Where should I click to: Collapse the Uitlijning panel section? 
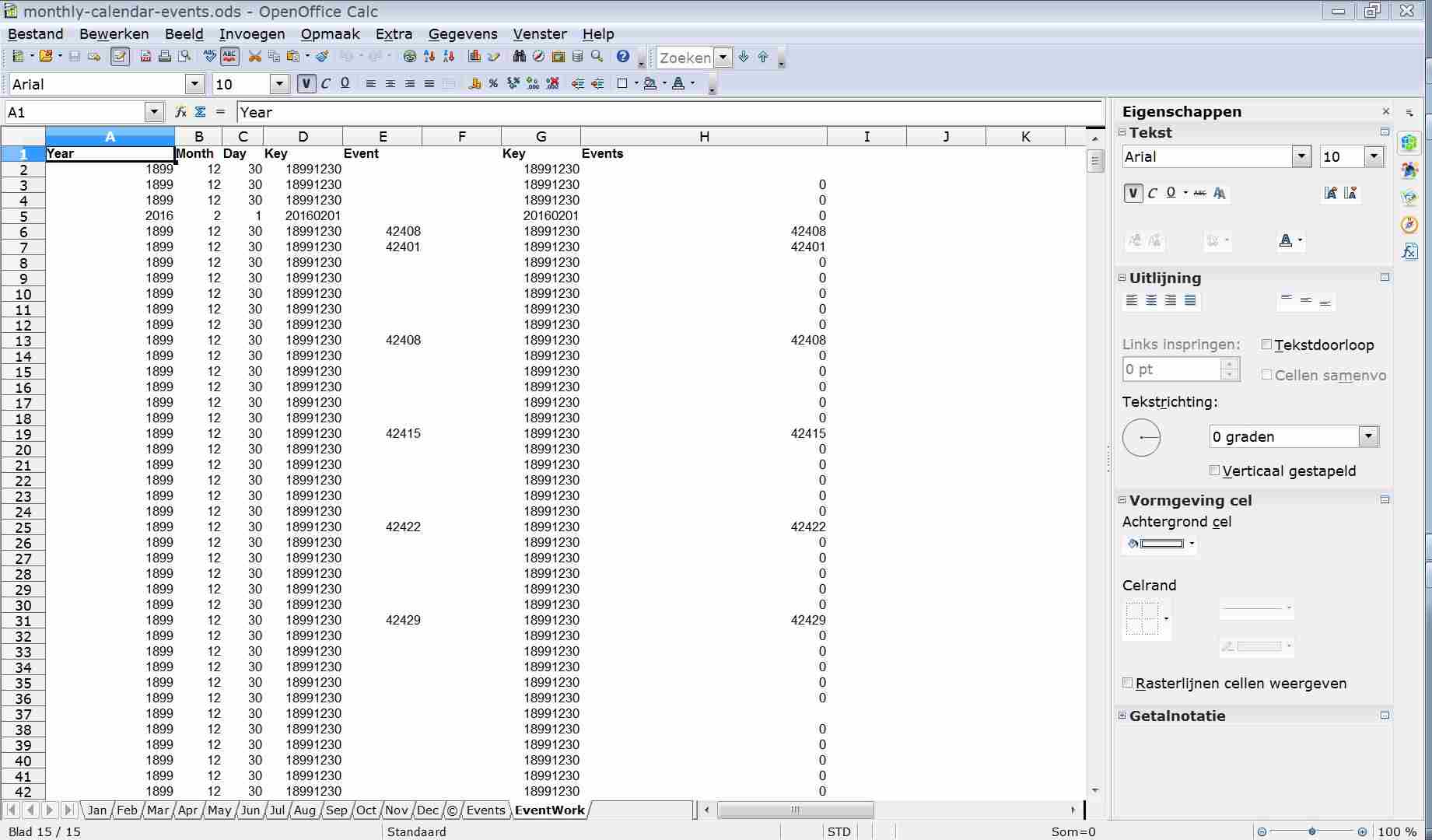(1122, 278)
